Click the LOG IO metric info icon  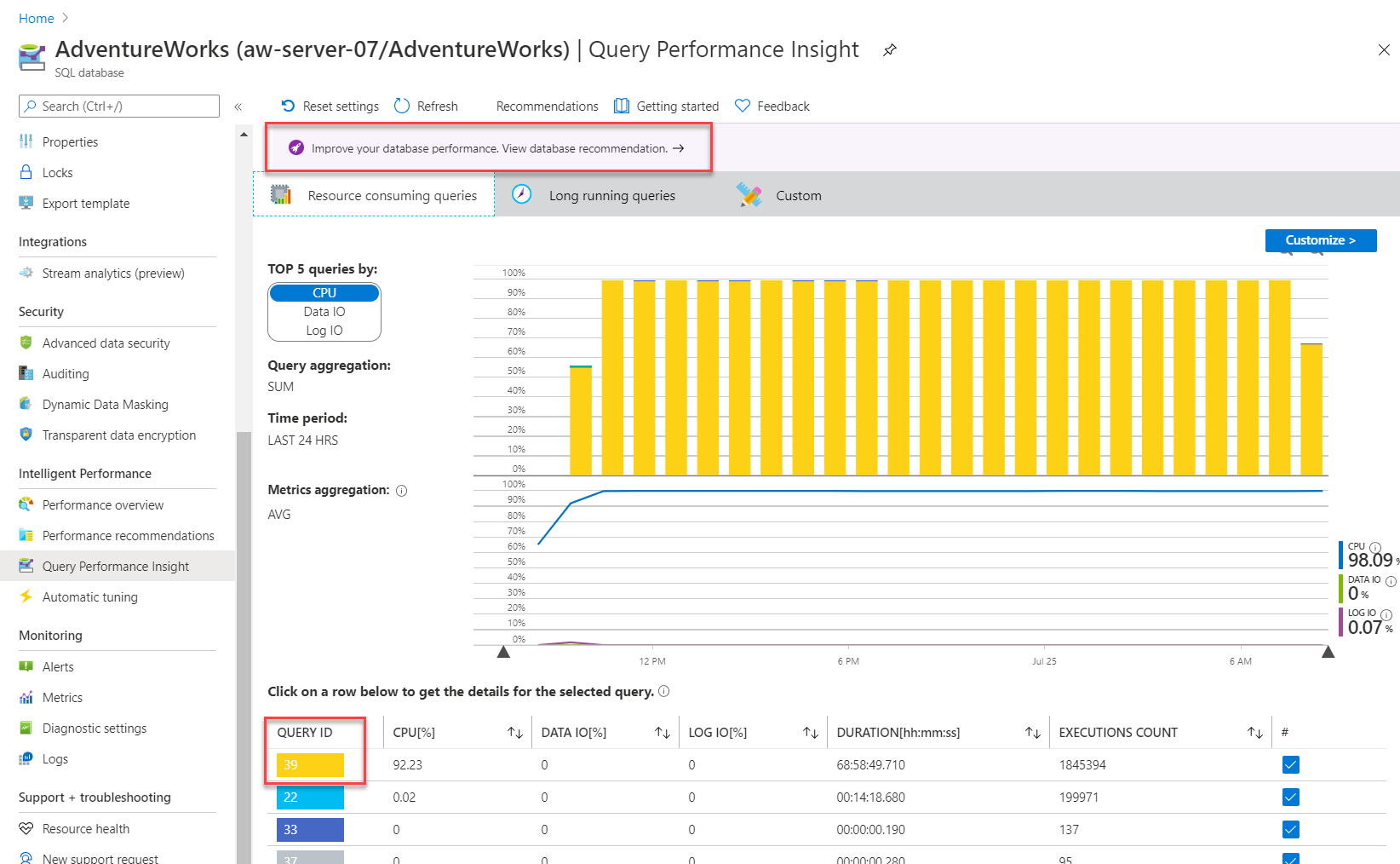point(1386,614)
